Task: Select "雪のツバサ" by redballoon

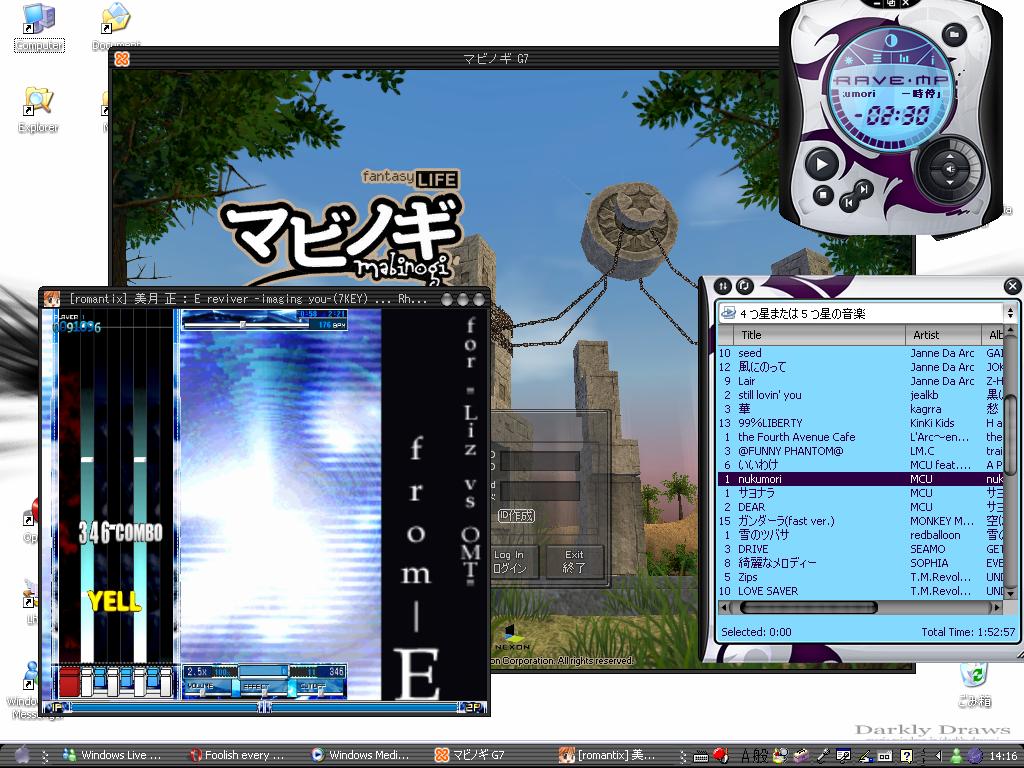Action: click(861, 535)
